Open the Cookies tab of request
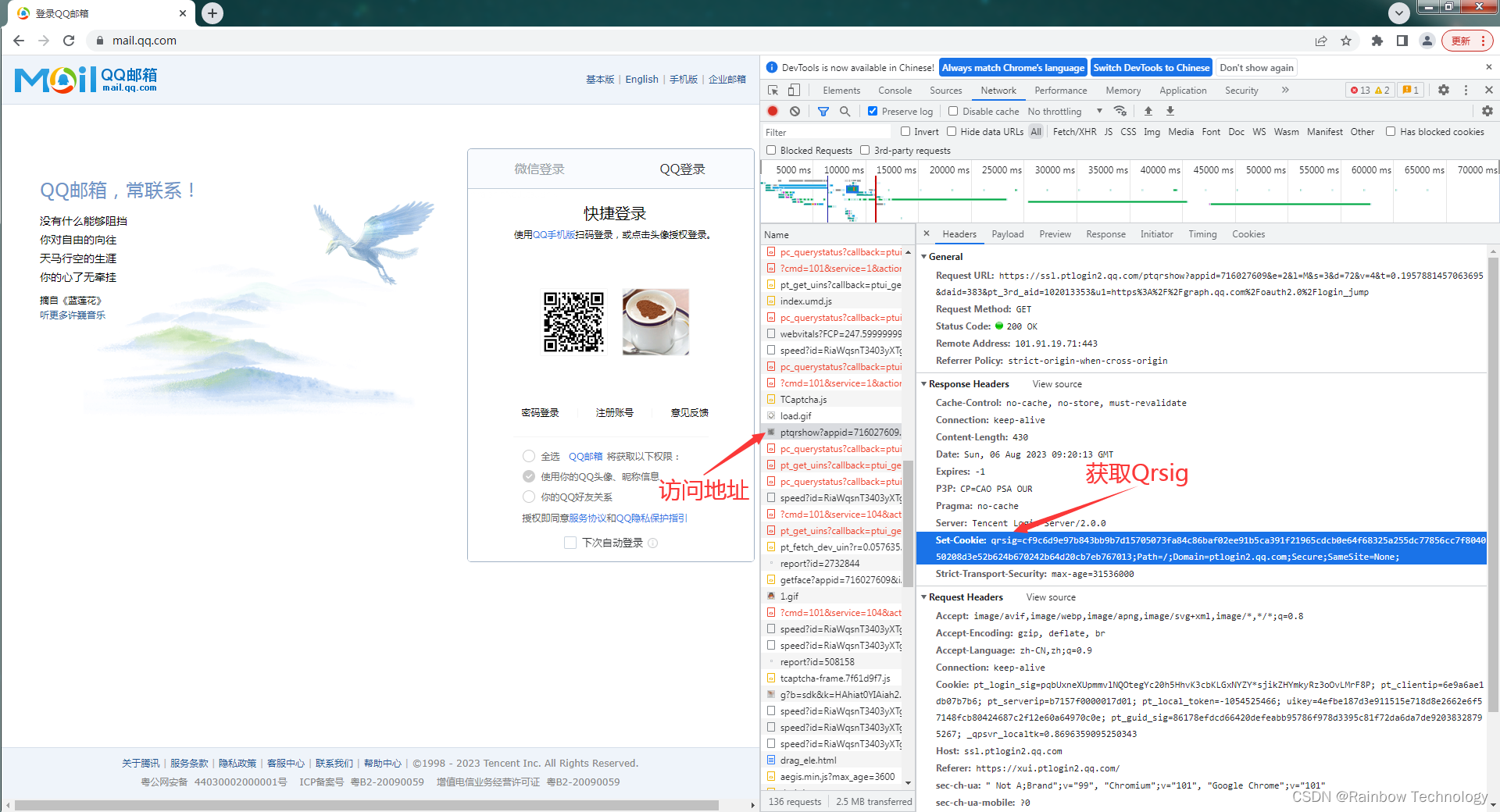Viewport: 1500px width, 812px height. [1248, 233]
